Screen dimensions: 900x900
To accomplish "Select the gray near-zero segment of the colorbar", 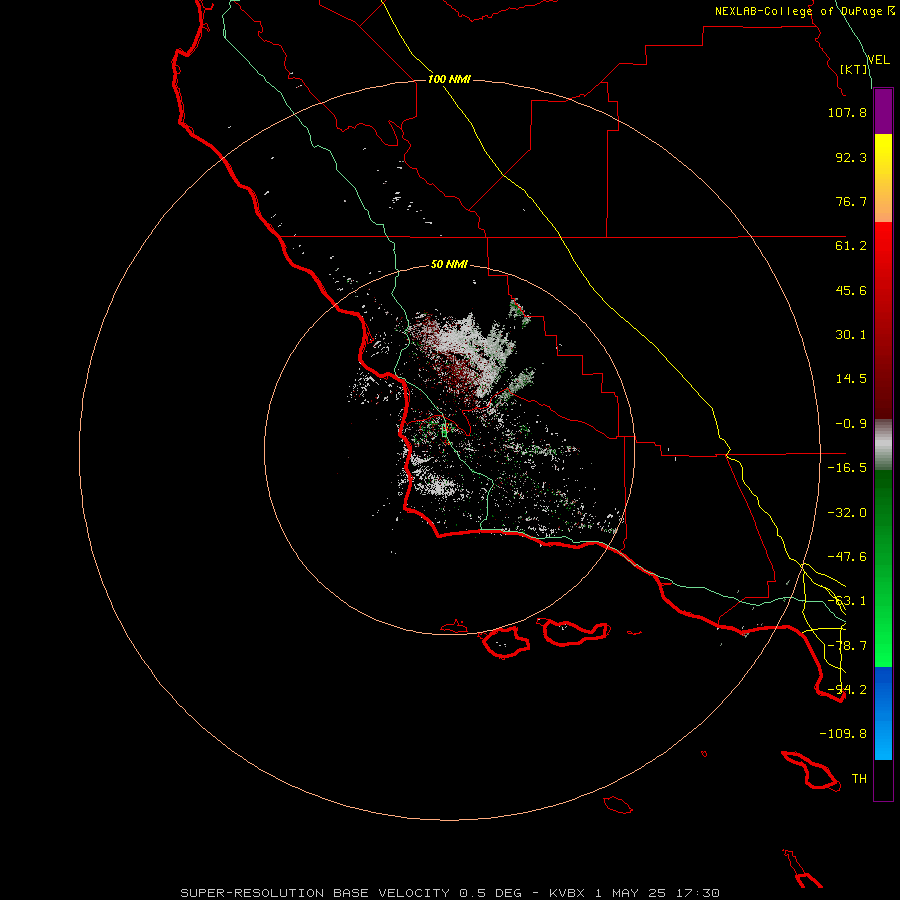I will point(883,445).
